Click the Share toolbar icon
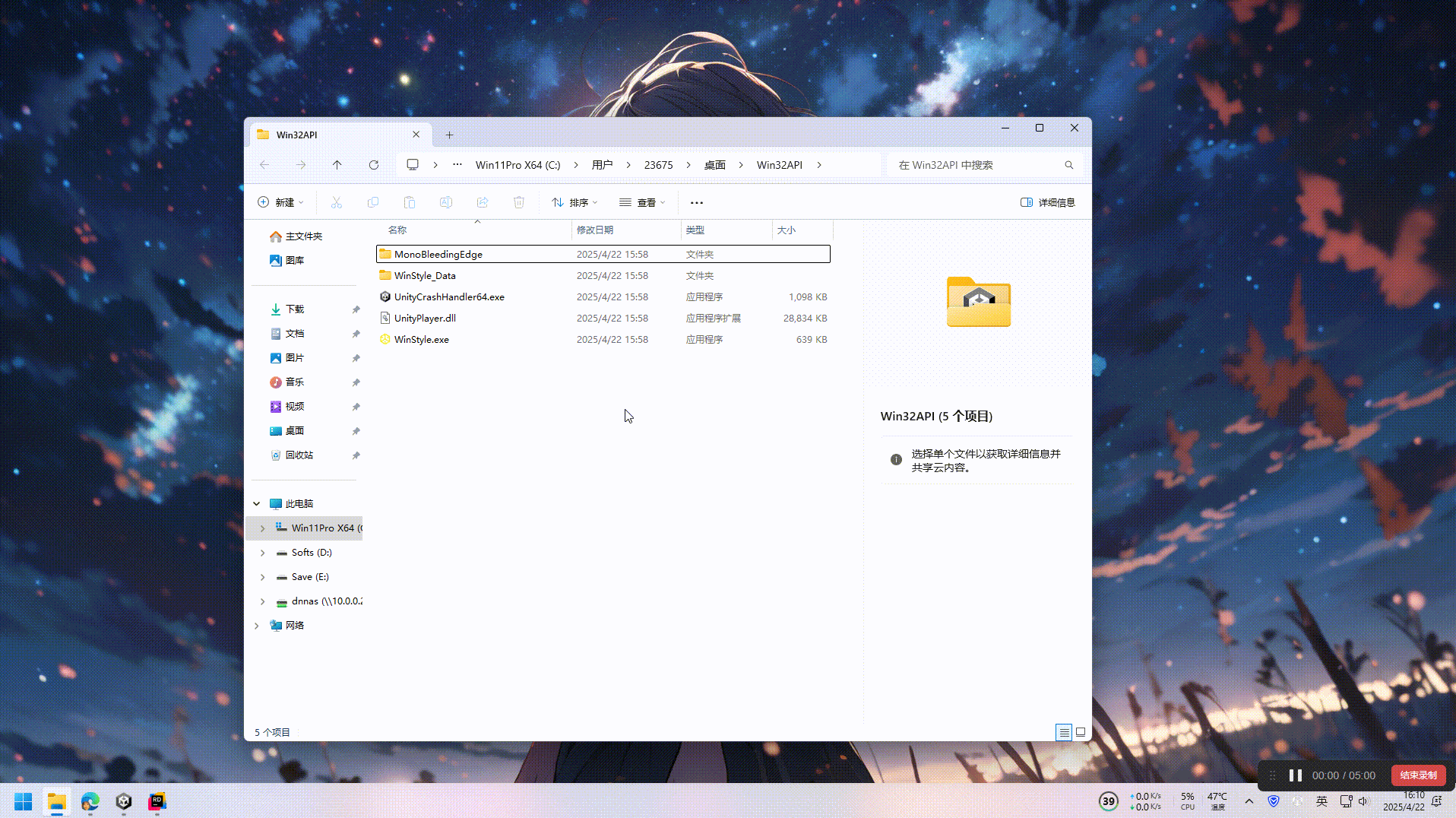This screenshot has width=1456, height=818. click(x=482, y=202)
